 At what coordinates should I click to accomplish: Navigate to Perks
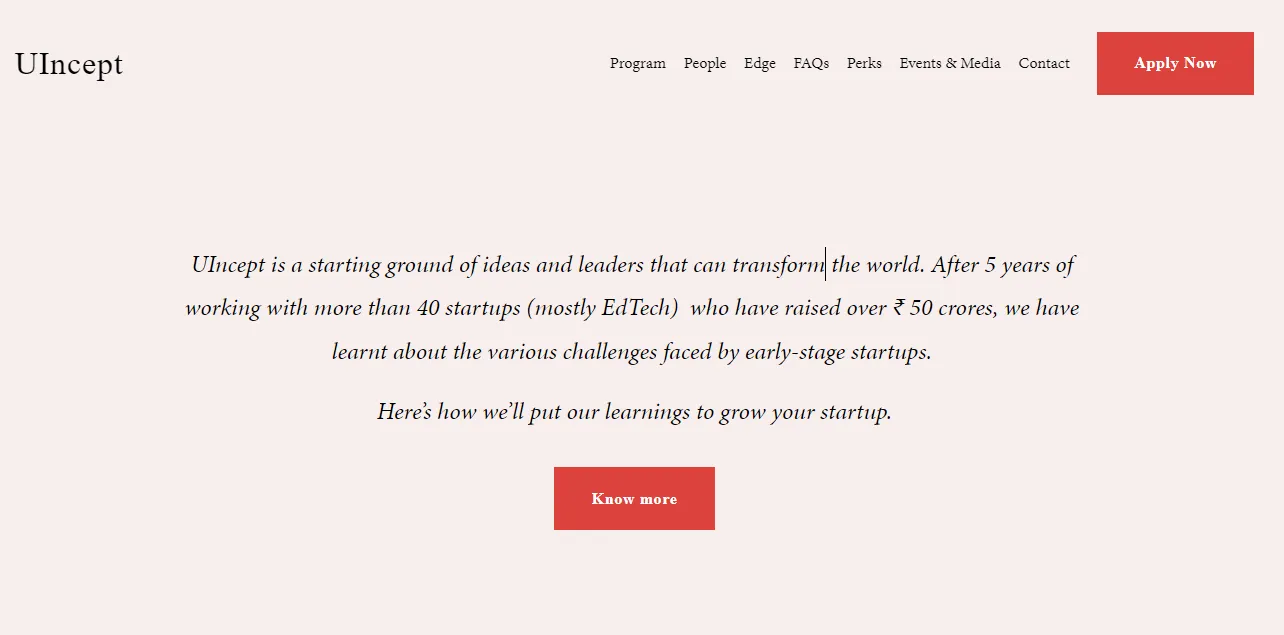[x=864, y=63]
